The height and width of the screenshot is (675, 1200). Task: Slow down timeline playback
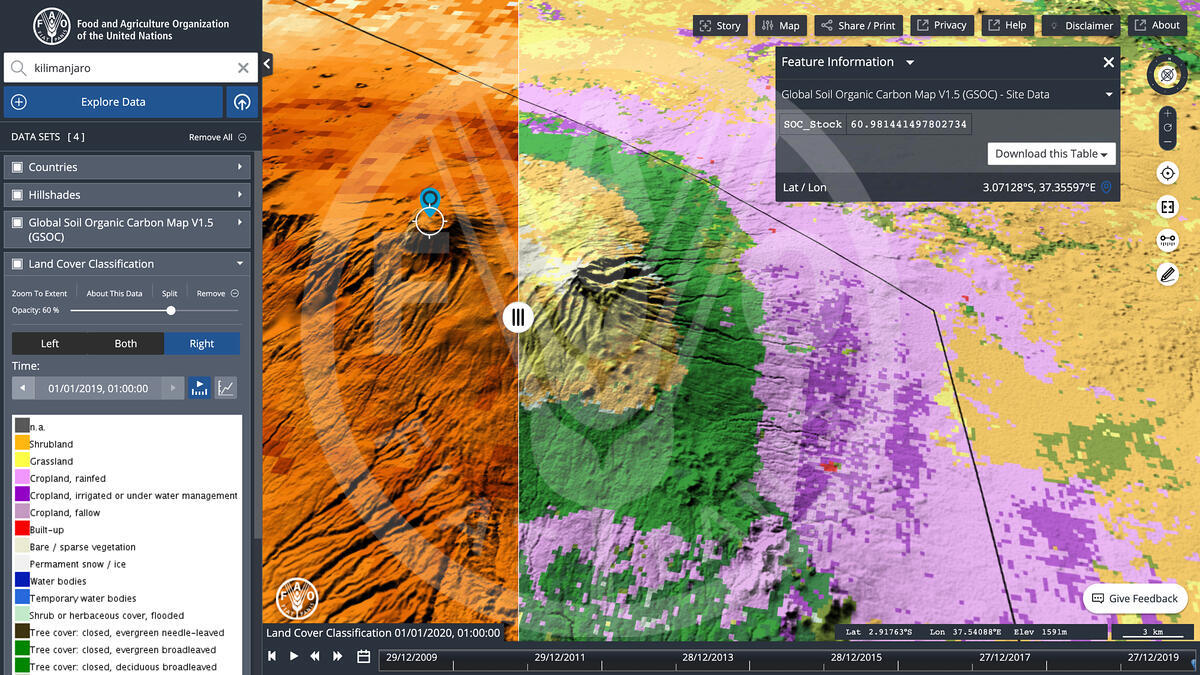pyautogui.click(x=315, y=656)
